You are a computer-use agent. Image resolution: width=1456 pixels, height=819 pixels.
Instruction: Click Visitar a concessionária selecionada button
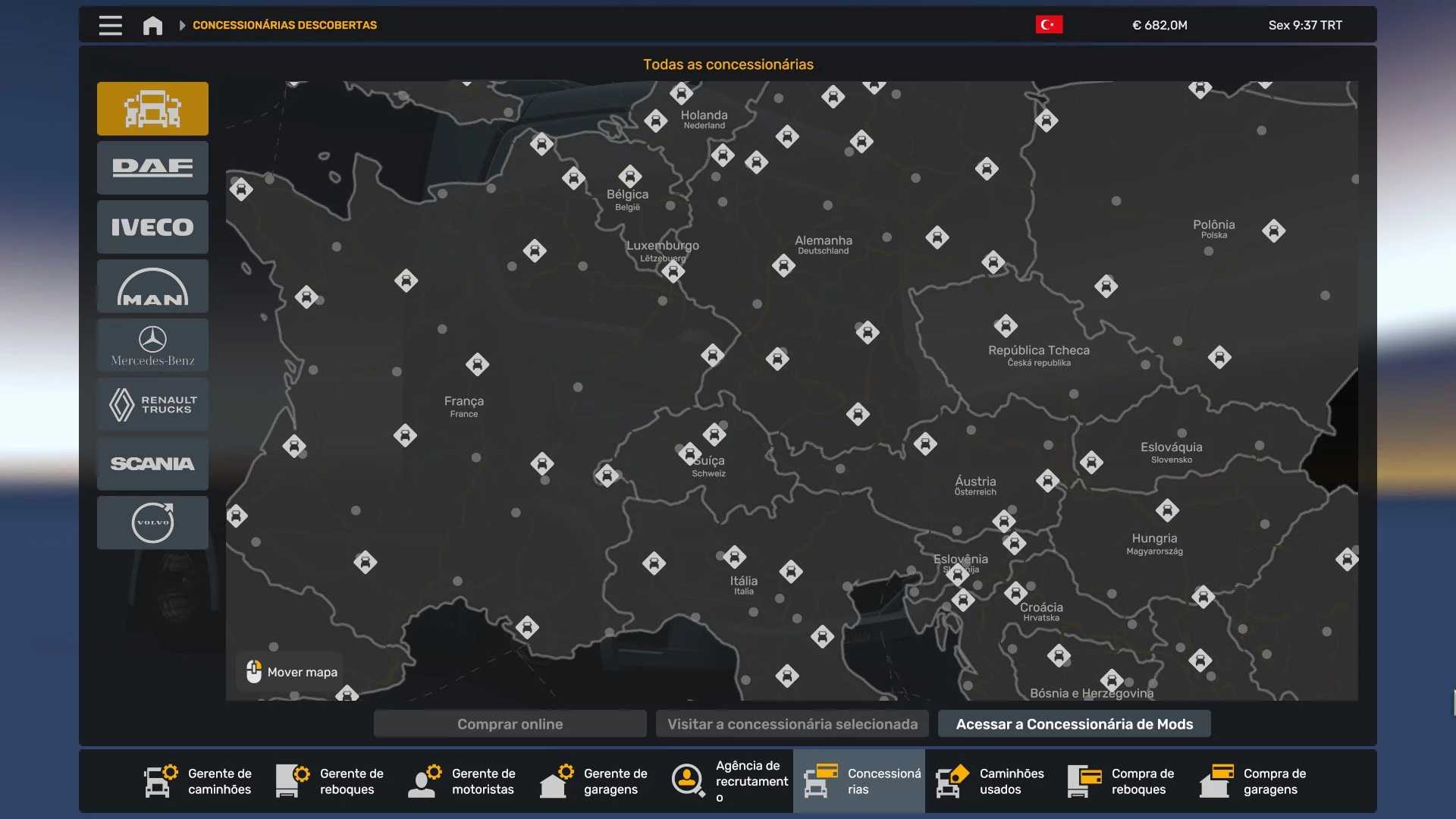tap(792, 723)
